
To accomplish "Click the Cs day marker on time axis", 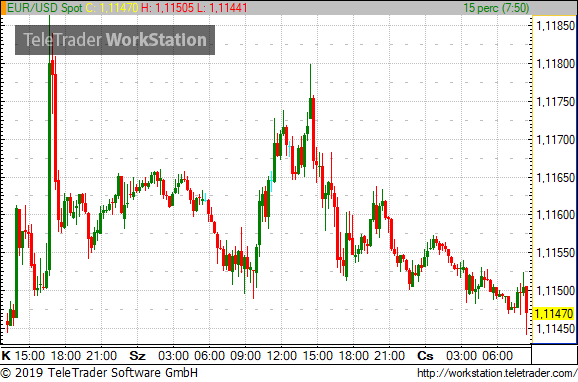I will [x=425, y=356].
